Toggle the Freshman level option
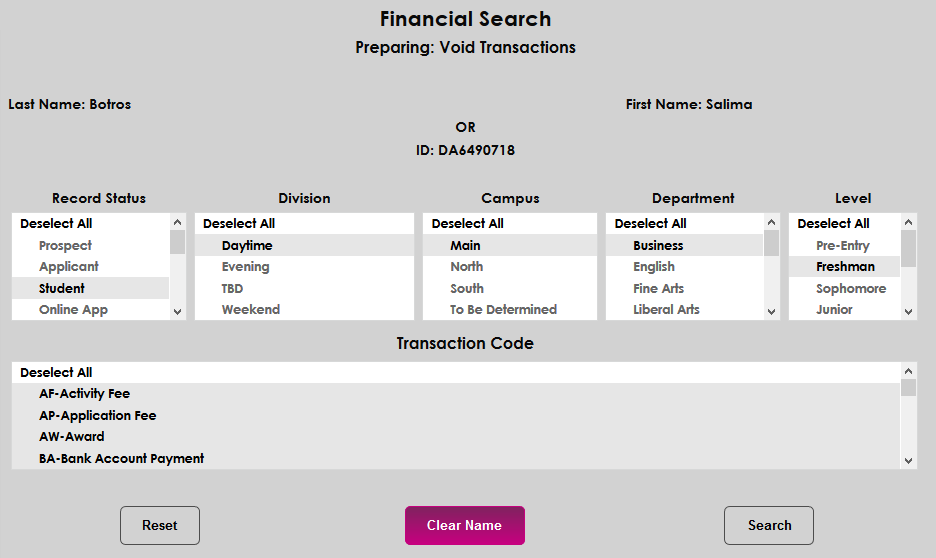The width and height of the screenshot is (936, 558). click(x=845, y=267)
